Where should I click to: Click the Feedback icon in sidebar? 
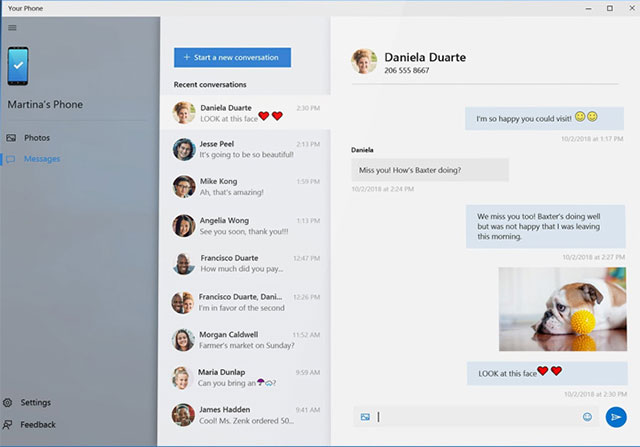tap(9, 425)
